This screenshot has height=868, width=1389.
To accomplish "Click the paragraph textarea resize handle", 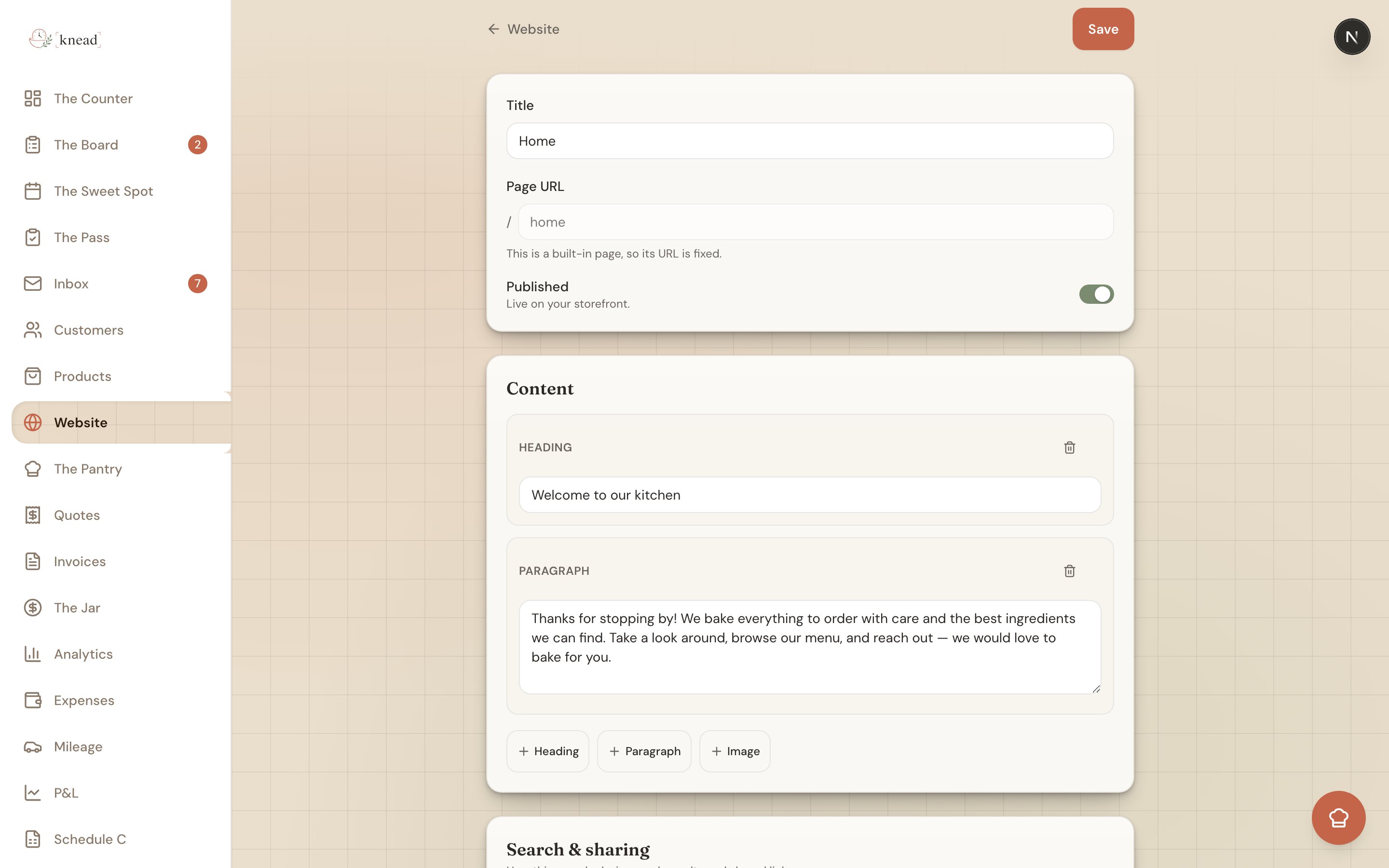I will click(x=1096, y=688).
